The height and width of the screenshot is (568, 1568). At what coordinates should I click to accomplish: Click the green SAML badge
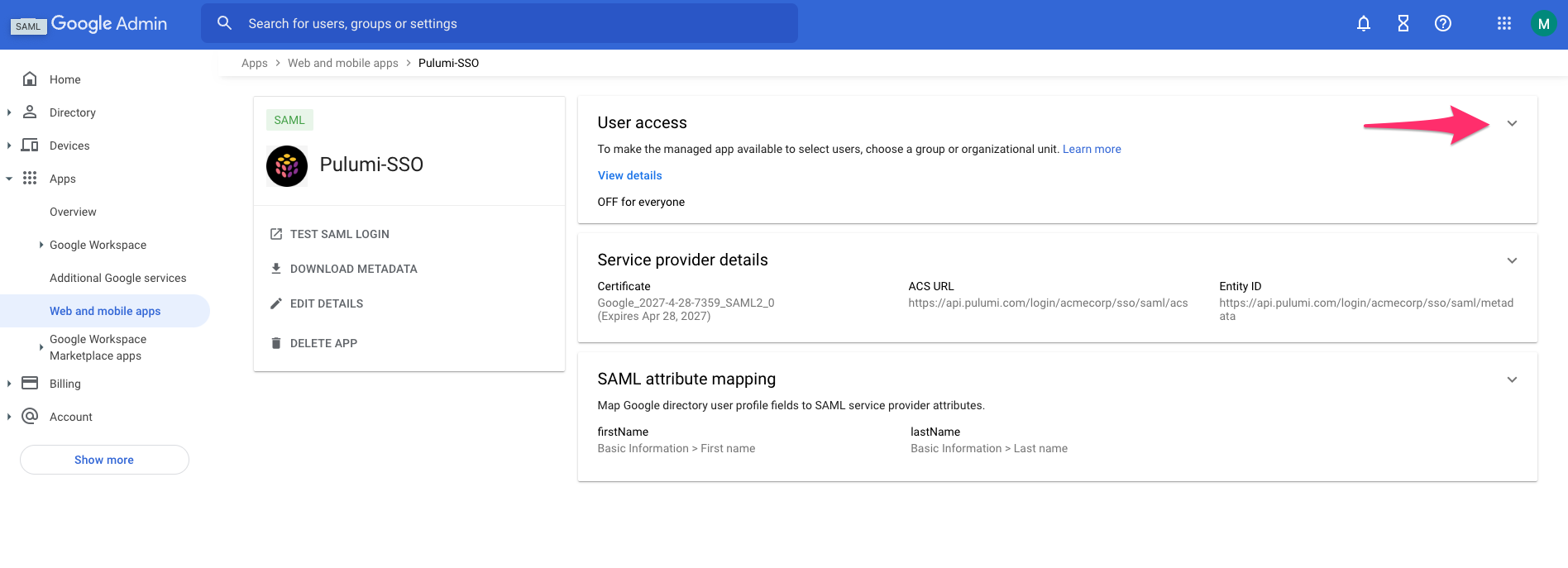(x=289, y=120)
